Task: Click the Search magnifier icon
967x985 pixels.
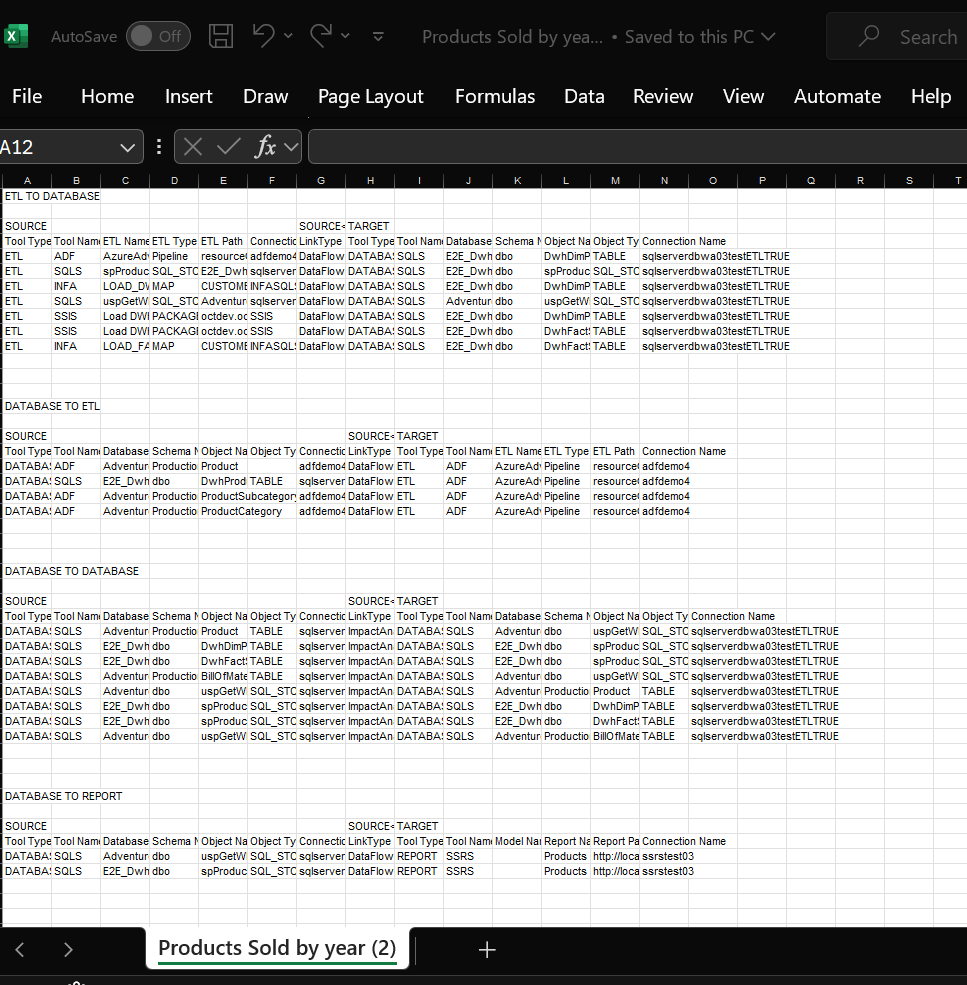Action: click(x=869, y=36)
